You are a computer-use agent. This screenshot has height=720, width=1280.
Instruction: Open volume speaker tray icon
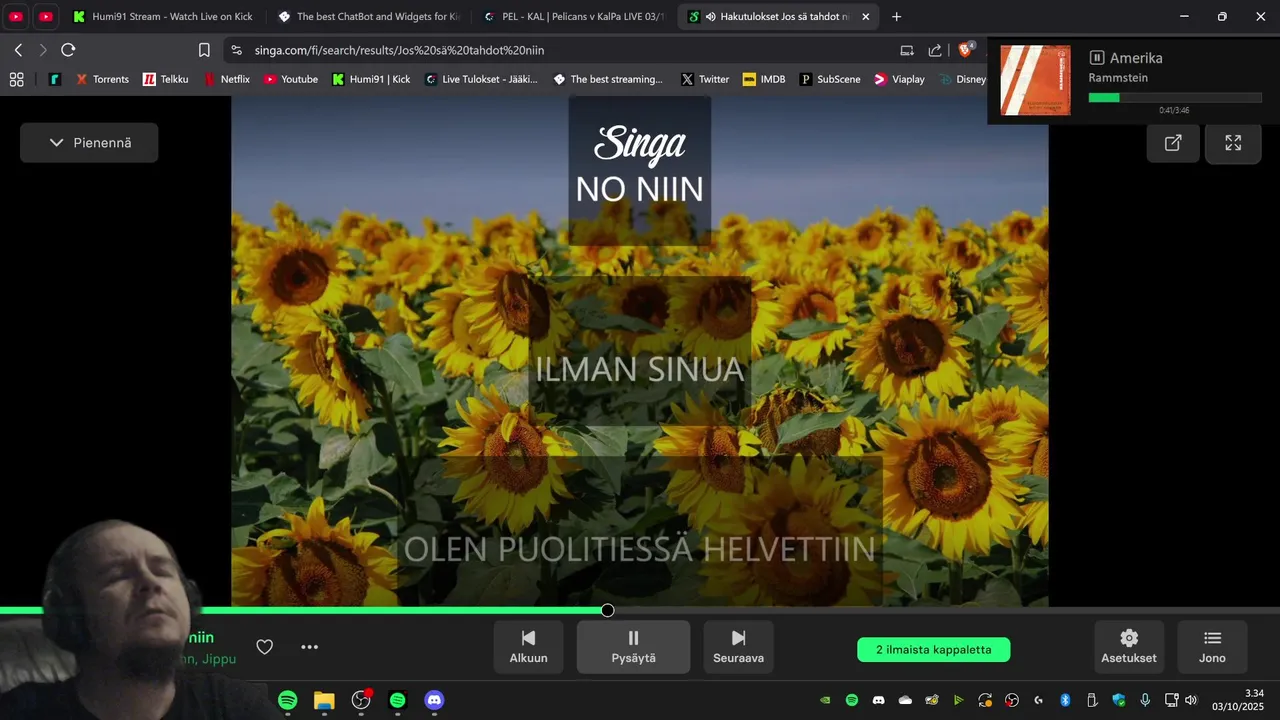click(x=1190, y=700)
